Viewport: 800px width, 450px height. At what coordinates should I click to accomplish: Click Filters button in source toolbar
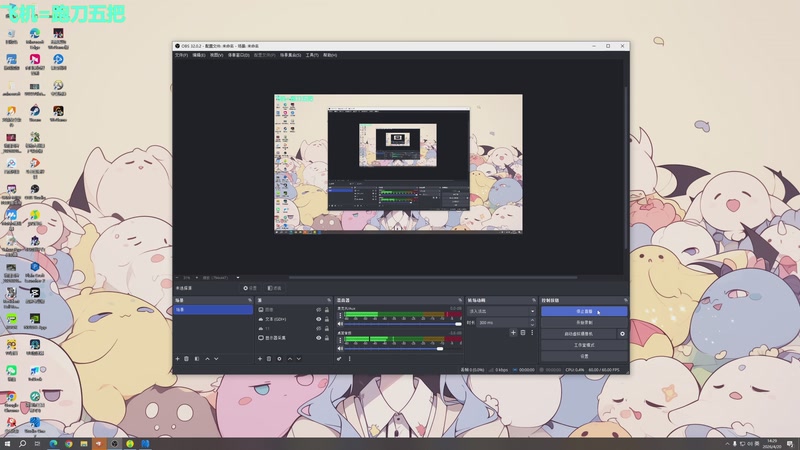(x=274, y=288)
